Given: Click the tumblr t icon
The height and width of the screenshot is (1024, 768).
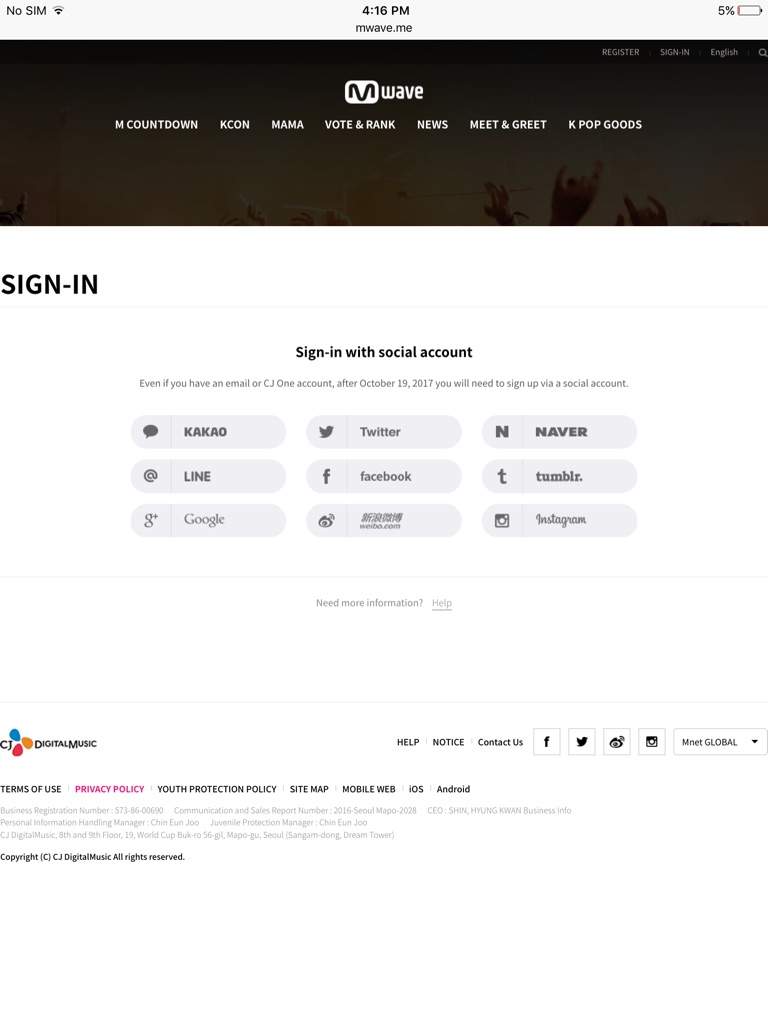Looking at the screenshot, I should coord(502,476).
